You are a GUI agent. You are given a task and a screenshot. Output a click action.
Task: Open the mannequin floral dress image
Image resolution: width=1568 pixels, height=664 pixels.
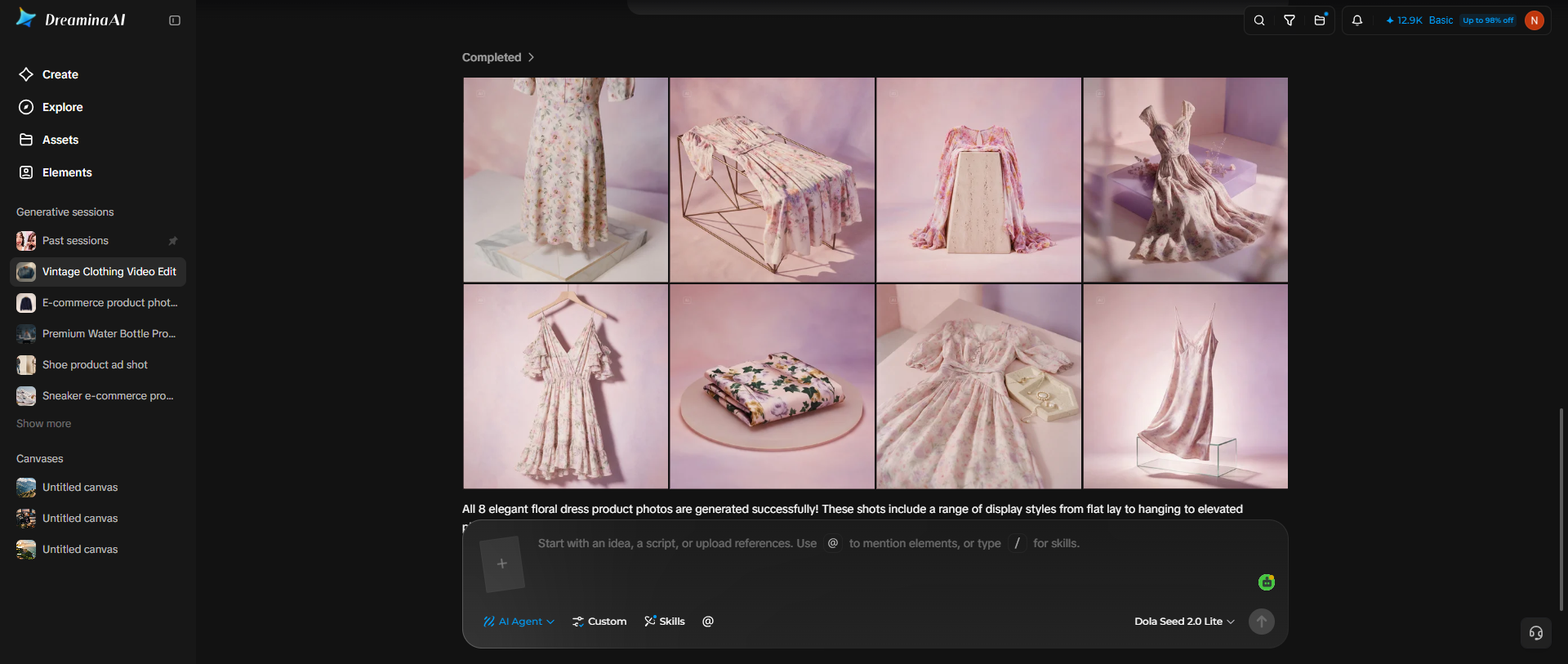566,180
